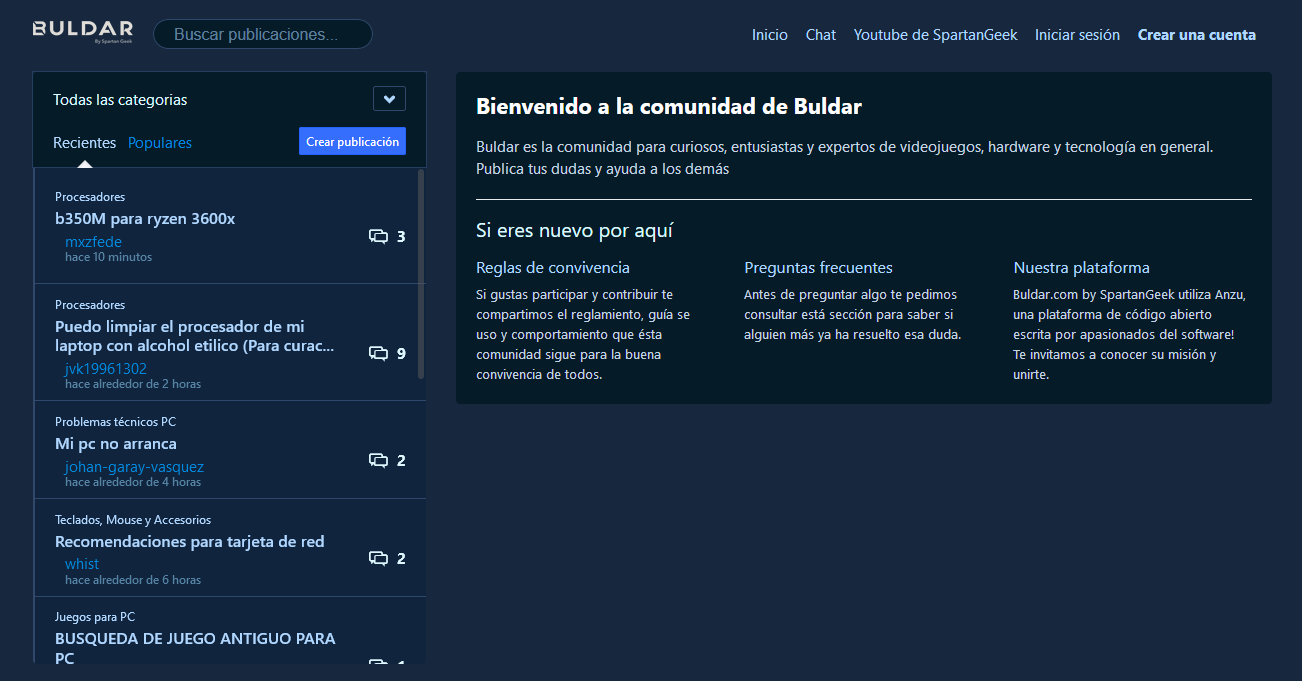Image resolution: width=1302 pixels, height=681 pixels.
Task: Click the Todas las categorias label
Action: pos(120,100)
